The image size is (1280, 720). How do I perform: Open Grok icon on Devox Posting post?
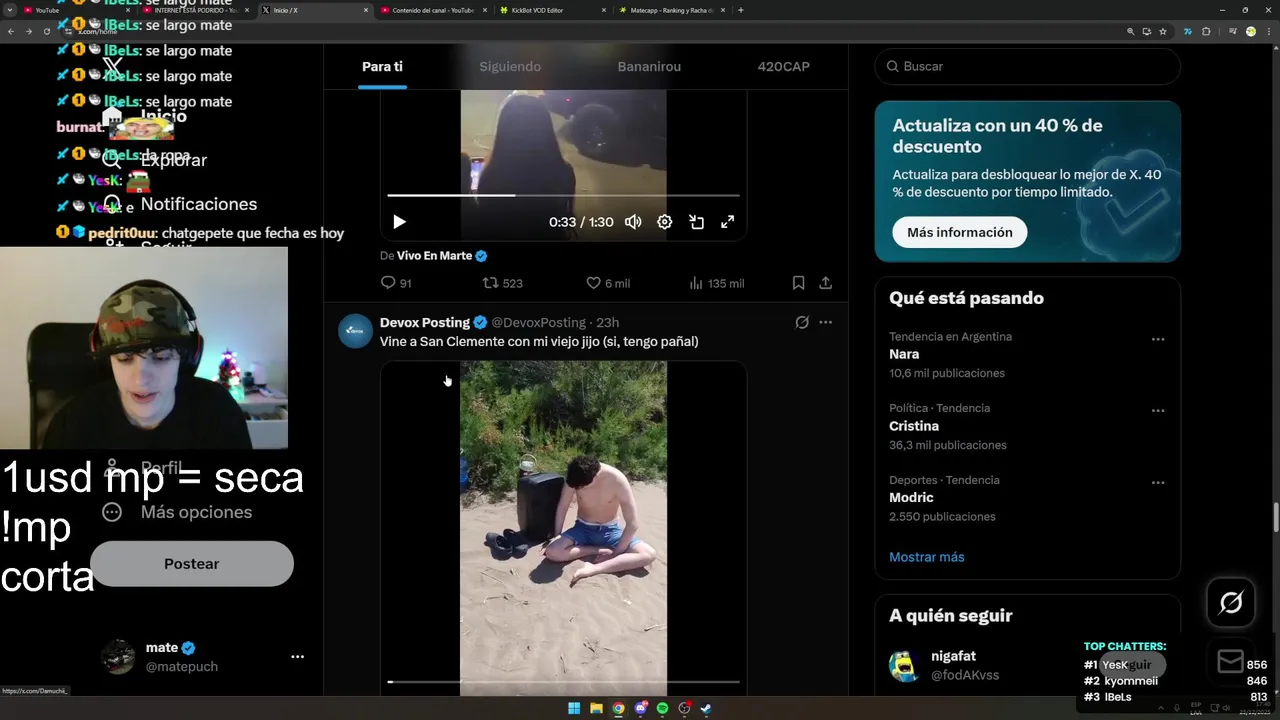802,322
